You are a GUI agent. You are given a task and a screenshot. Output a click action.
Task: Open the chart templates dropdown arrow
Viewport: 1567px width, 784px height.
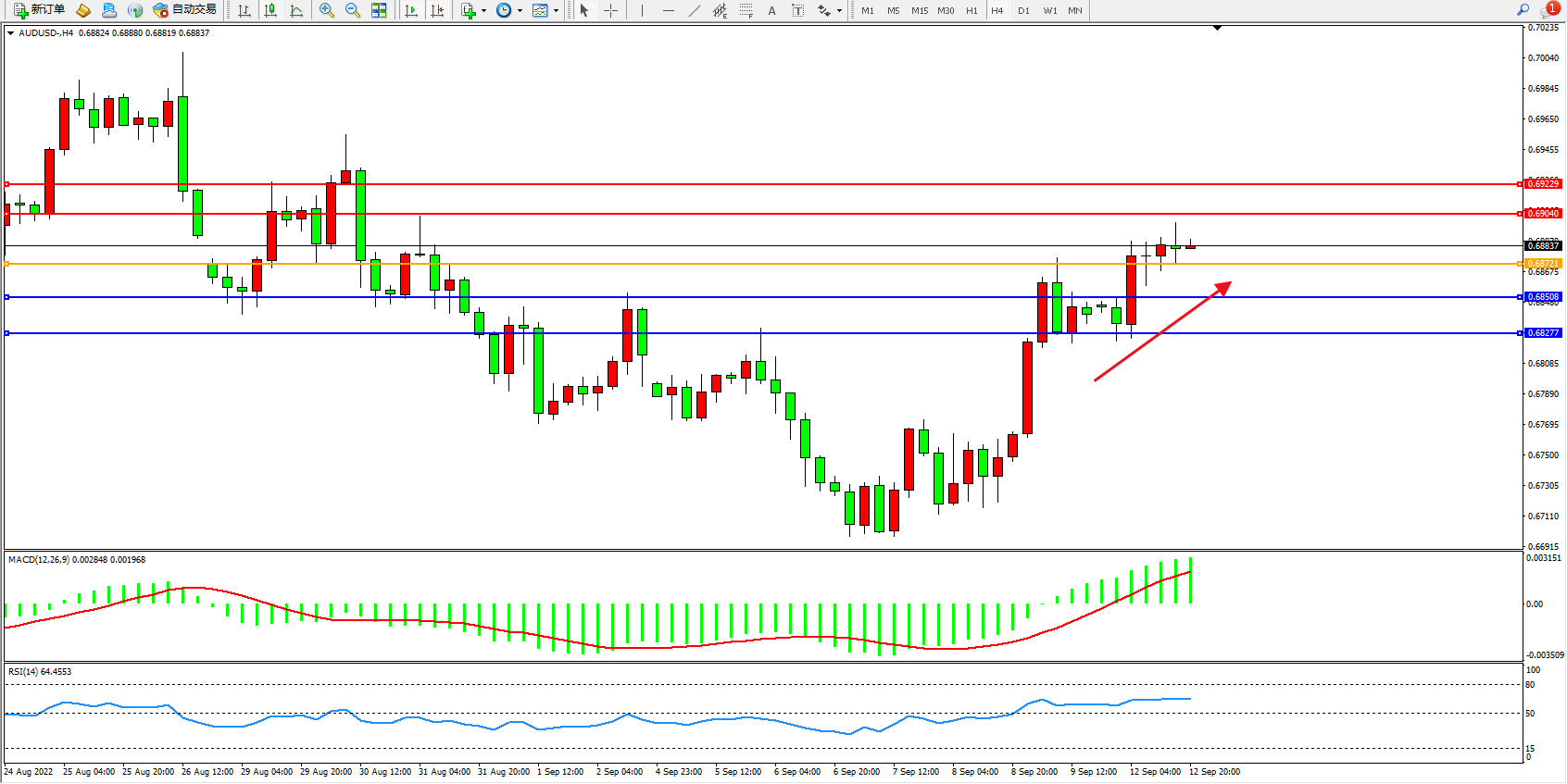pos(556,11)
